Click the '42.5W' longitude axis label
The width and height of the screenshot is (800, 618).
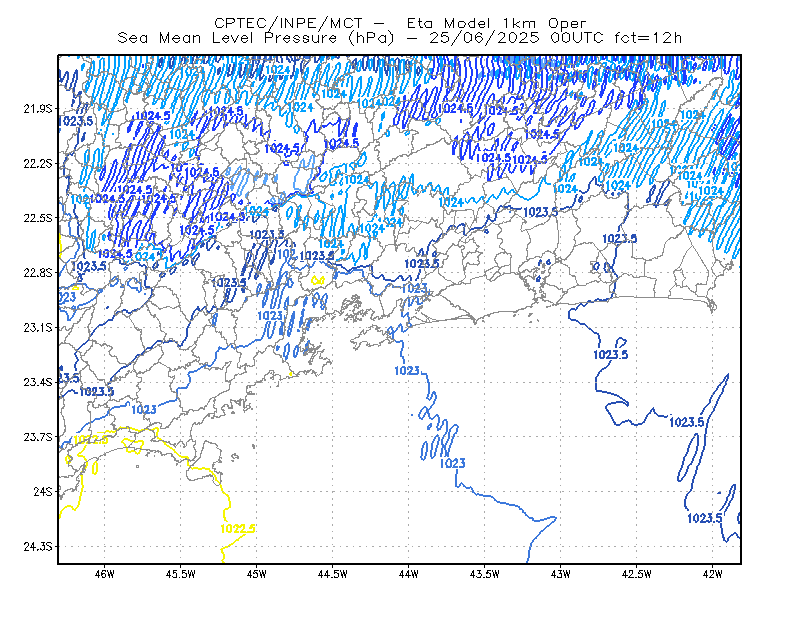pyautogui.click(x=637, y=574)
